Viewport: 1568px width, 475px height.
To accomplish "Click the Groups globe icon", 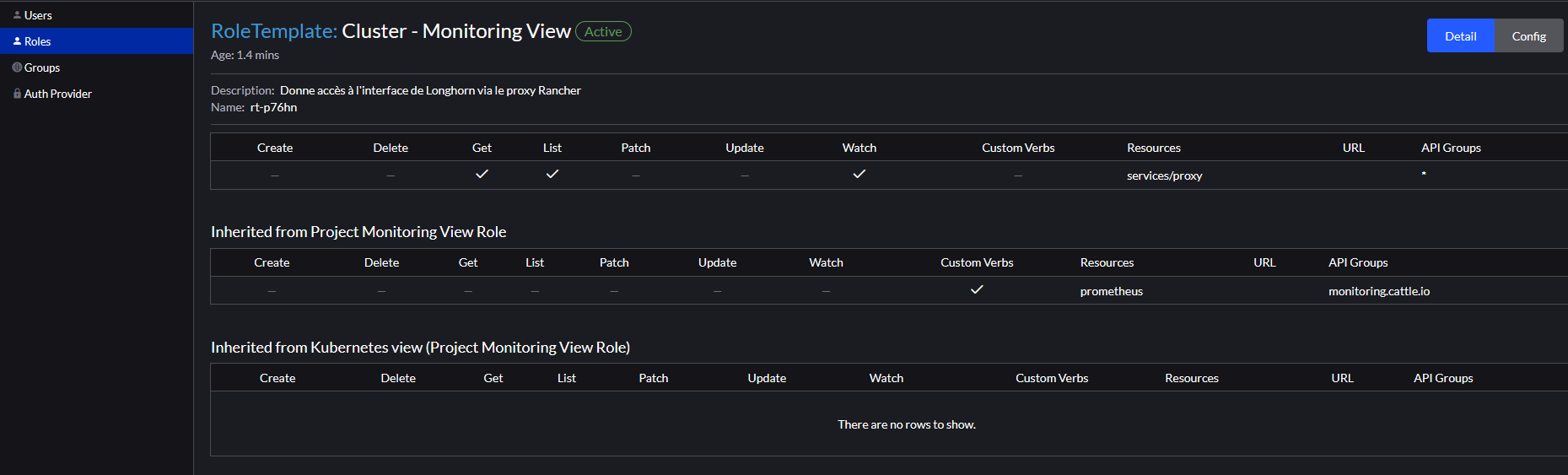I will (x=17, y=67).
